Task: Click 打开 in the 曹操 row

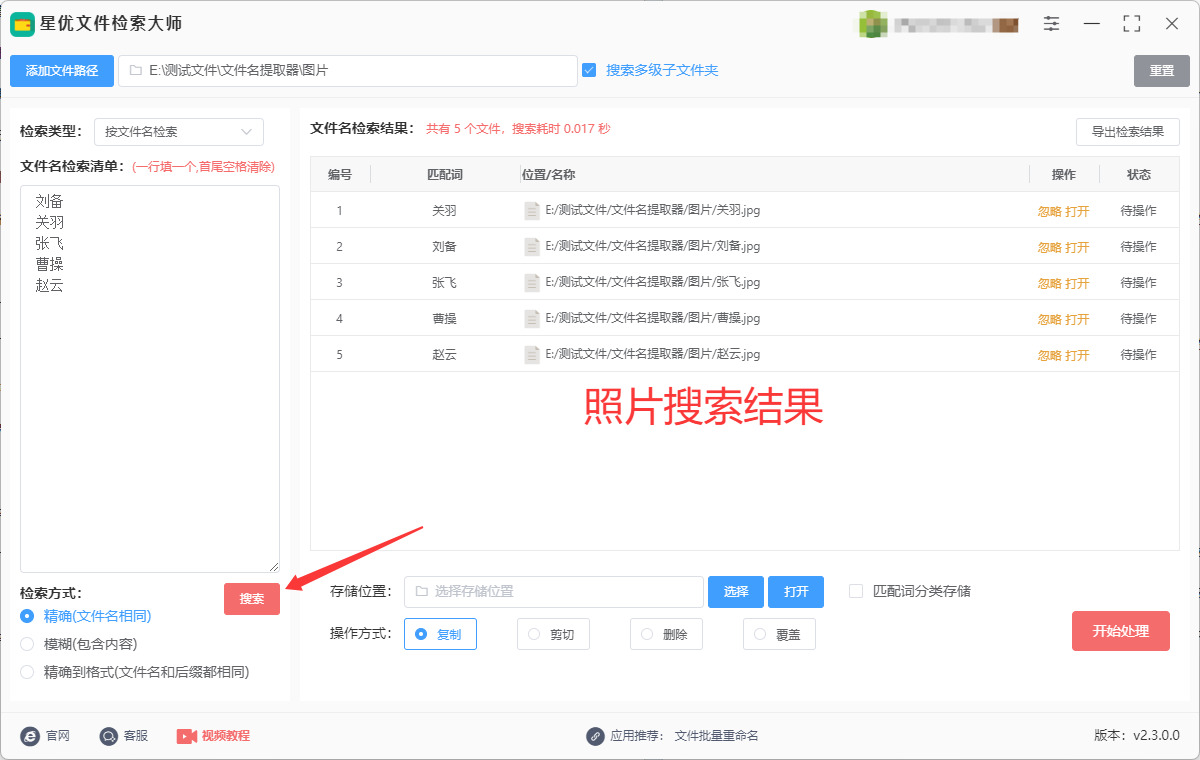Action: click(x=1077, y=319)
